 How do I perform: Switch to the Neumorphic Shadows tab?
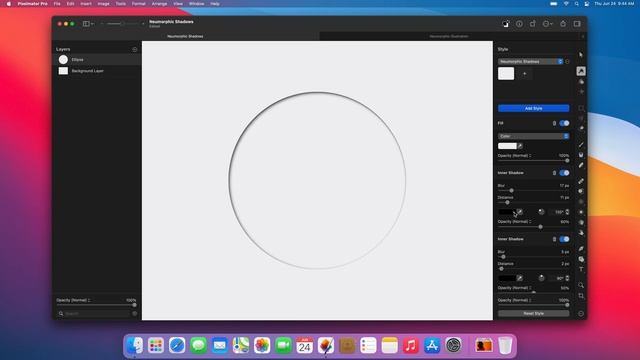(185, 36)
